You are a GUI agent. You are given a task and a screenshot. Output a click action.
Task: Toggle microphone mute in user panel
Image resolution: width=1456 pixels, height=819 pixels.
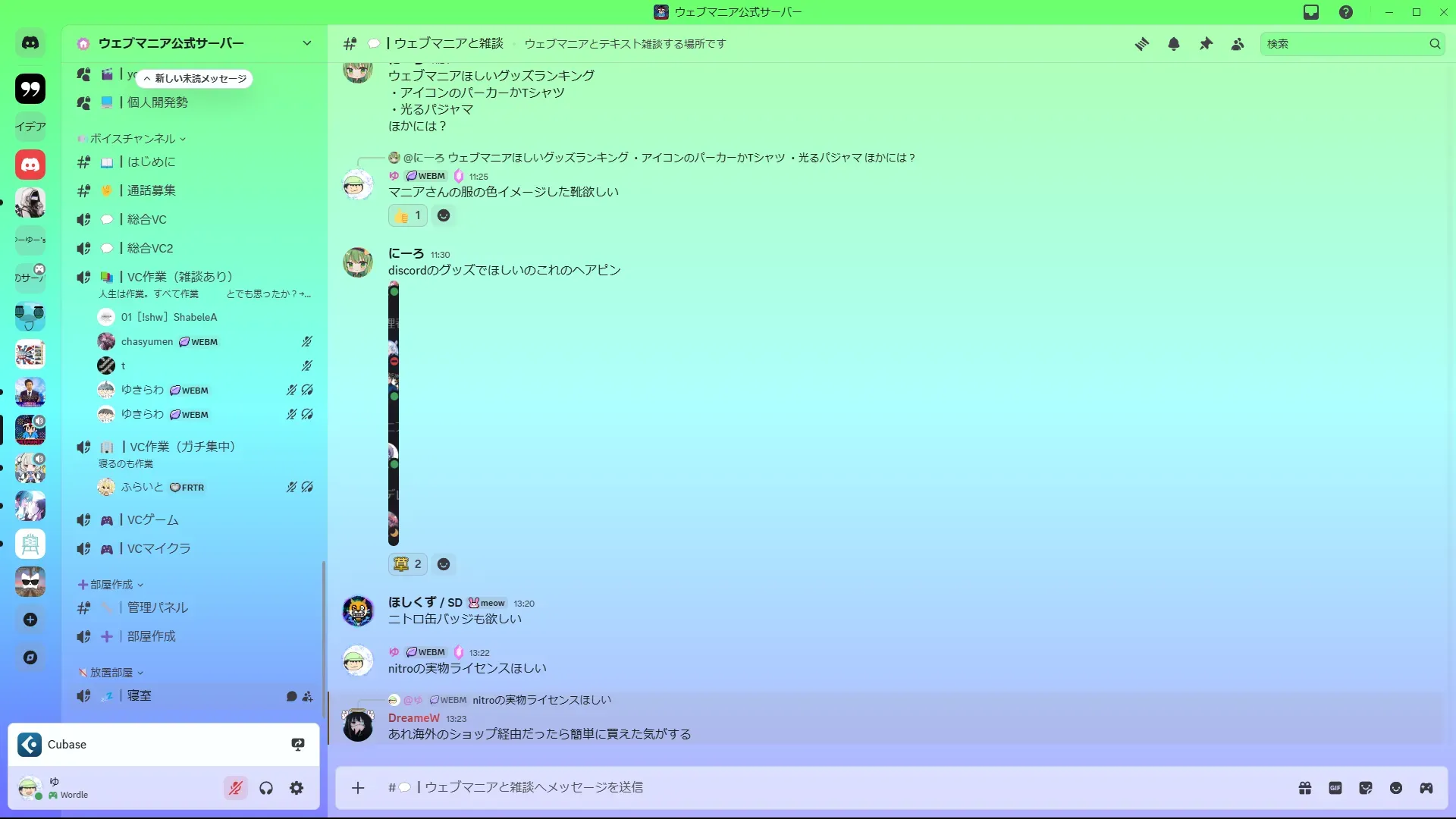pos(236,788)
